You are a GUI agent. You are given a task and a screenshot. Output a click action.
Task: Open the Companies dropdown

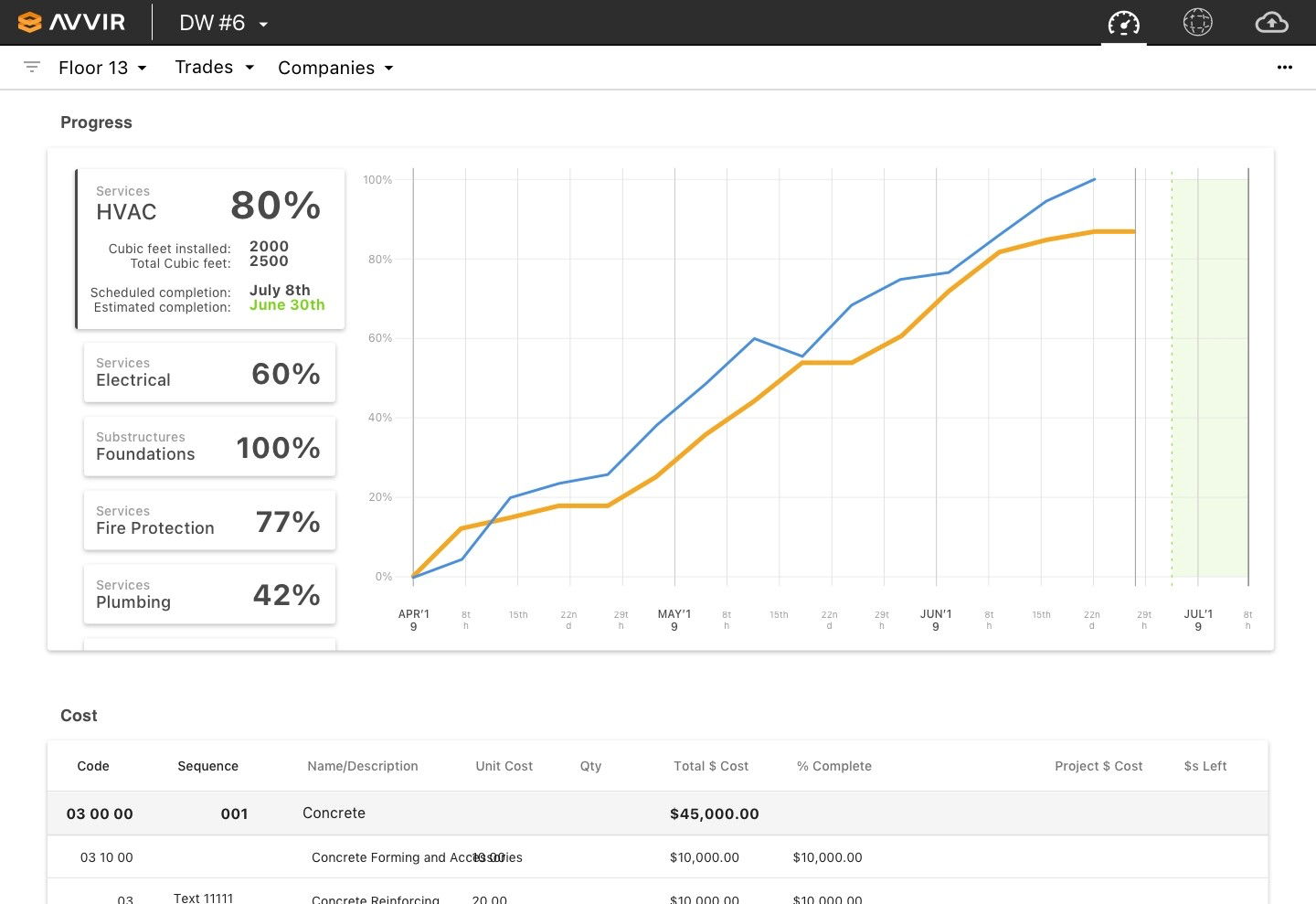click(x=335, y=67)
